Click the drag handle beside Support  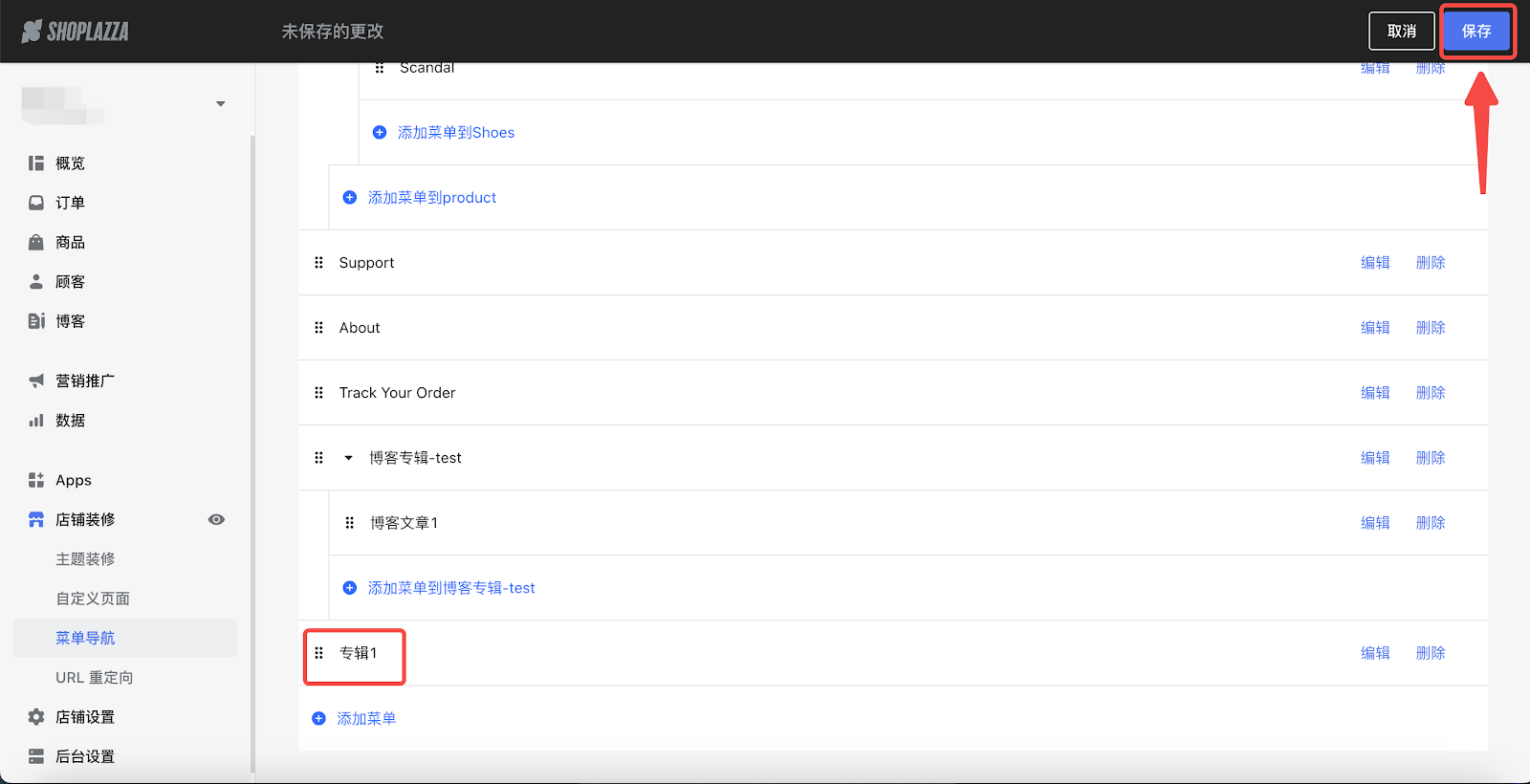tap(319, 263)
